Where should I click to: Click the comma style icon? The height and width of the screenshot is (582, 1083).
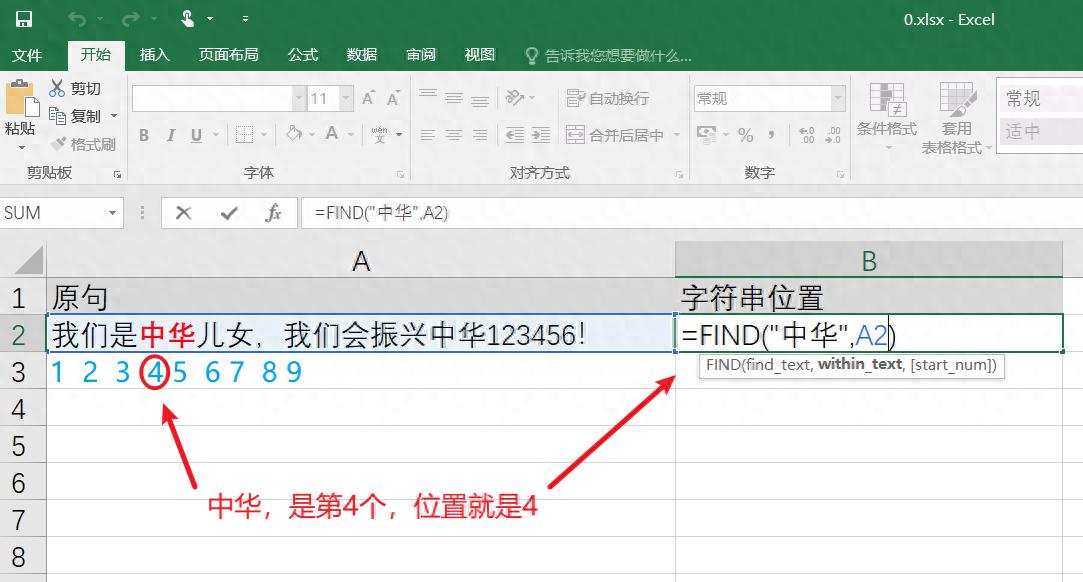pos(771,134)
